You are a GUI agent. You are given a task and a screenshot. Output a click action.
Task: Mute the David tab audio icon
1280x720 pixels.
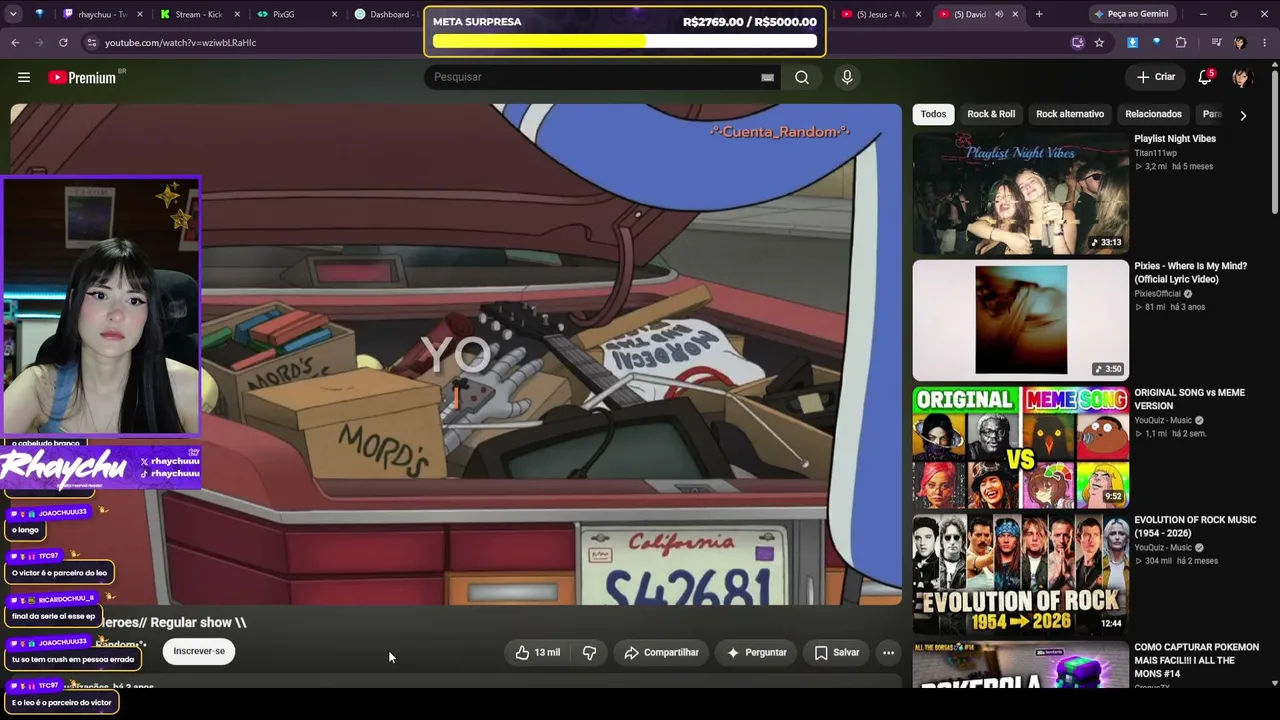[x=998, y=14]
